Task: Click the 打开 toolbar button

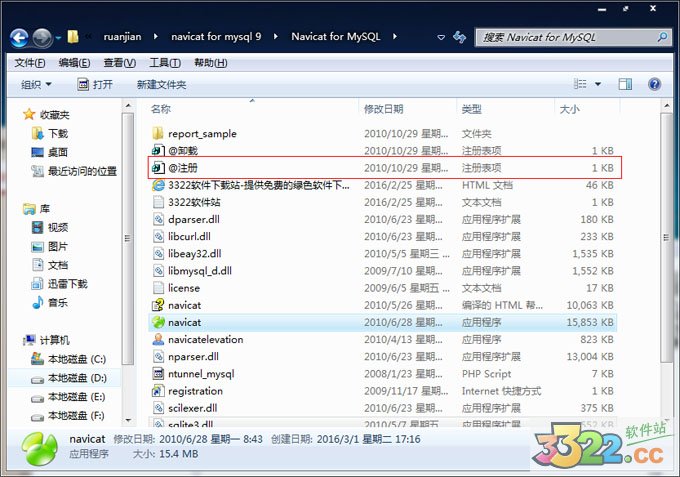Action: 95,84
